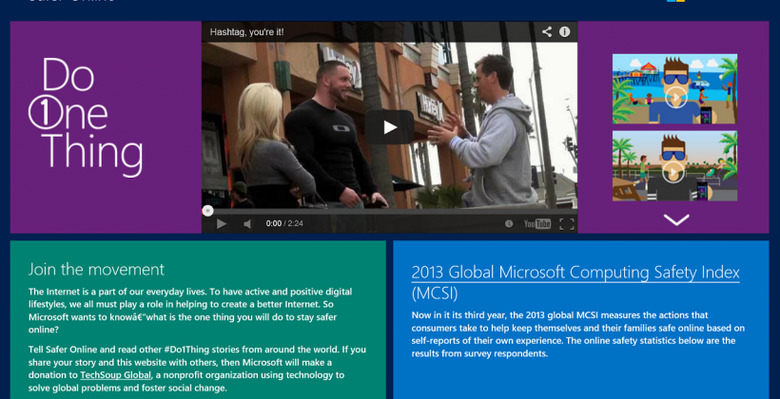Follow the TechSoup Global link
The height and width of the screenshot is (399, 780).
[115, 375]
